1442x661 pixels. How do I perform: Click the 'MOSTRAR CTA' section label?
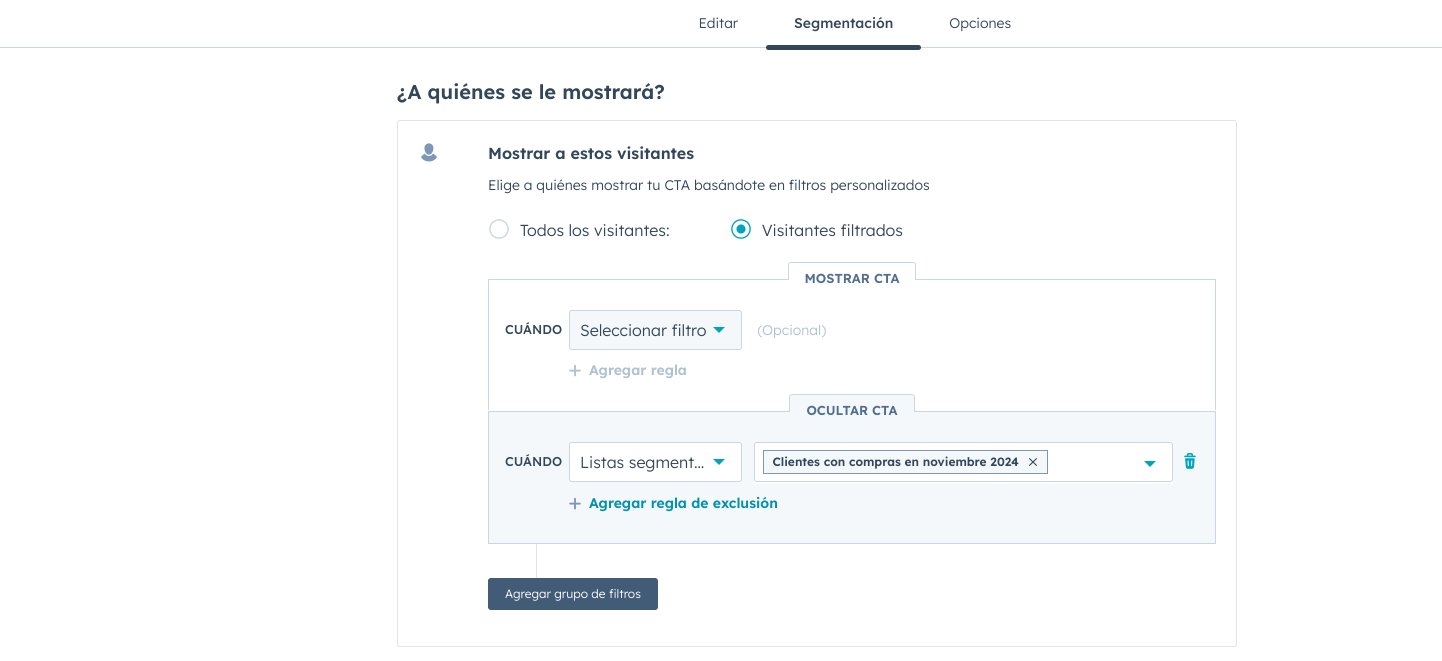click(x=852, y=279)
